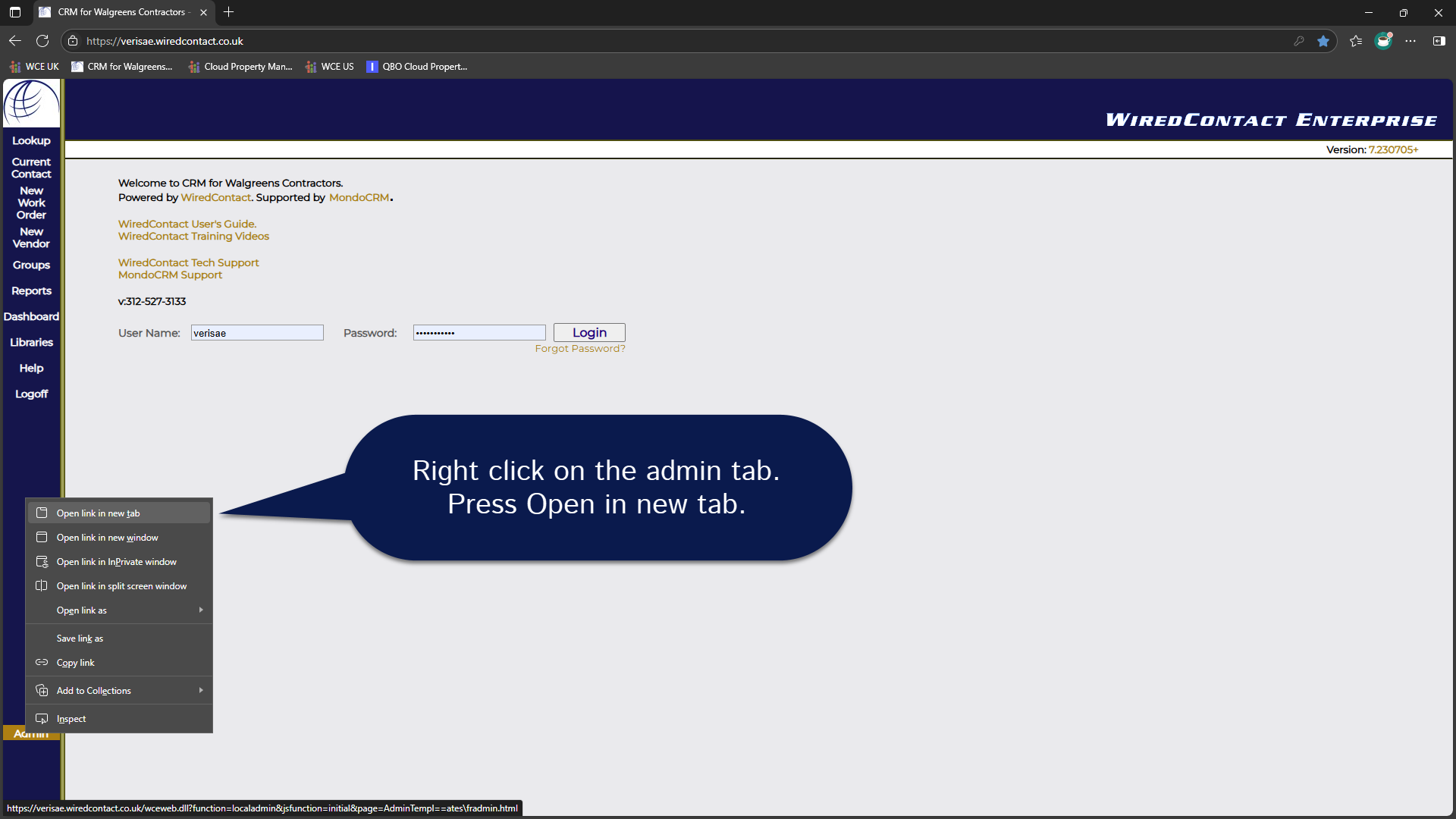Viewport: 1456px width, 819px height.
Task: Follow the Forgot Password? link
Action: 580,349
